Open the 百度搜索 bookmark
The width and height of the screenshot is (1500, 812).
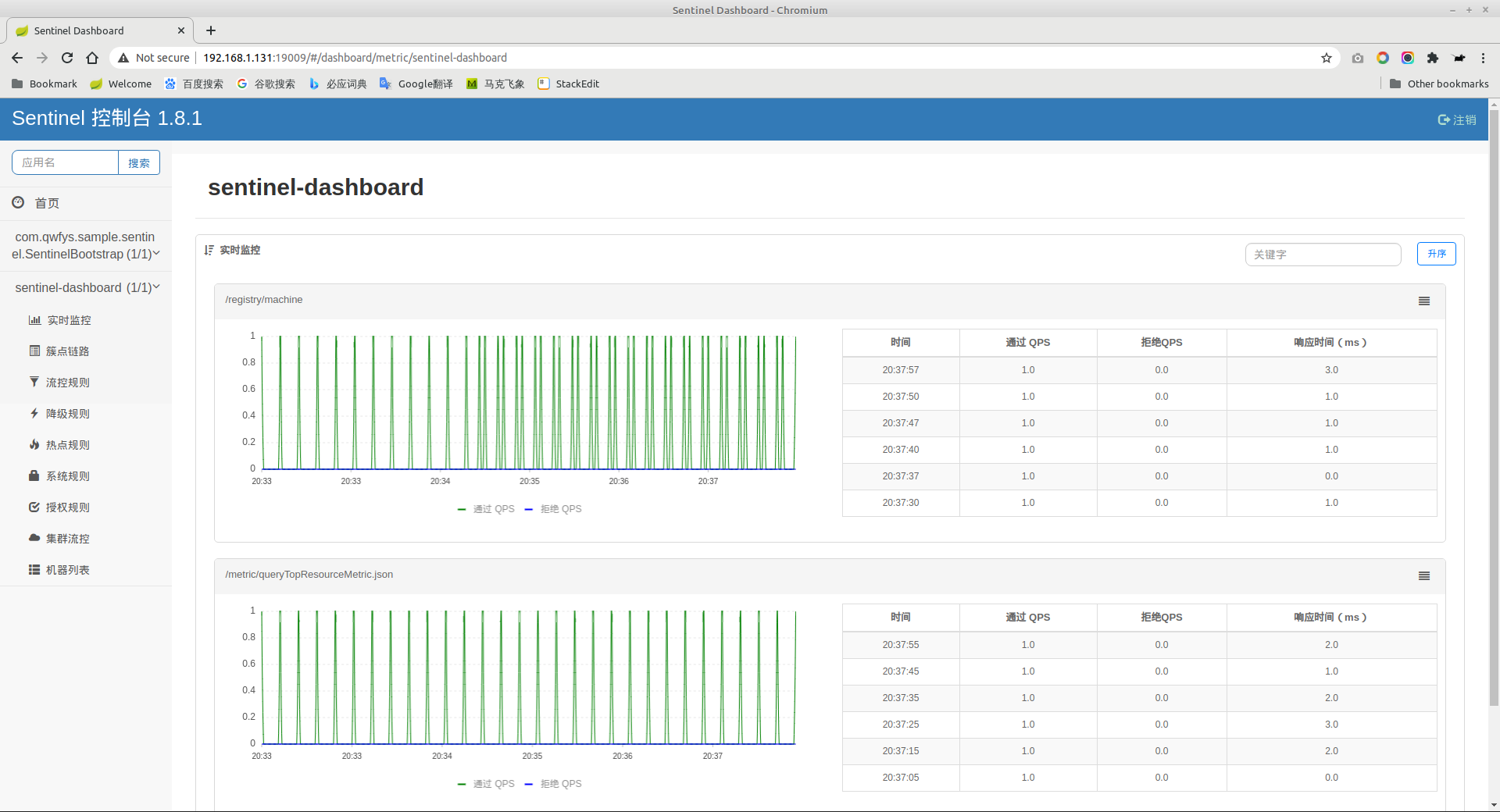click(194, 84)
